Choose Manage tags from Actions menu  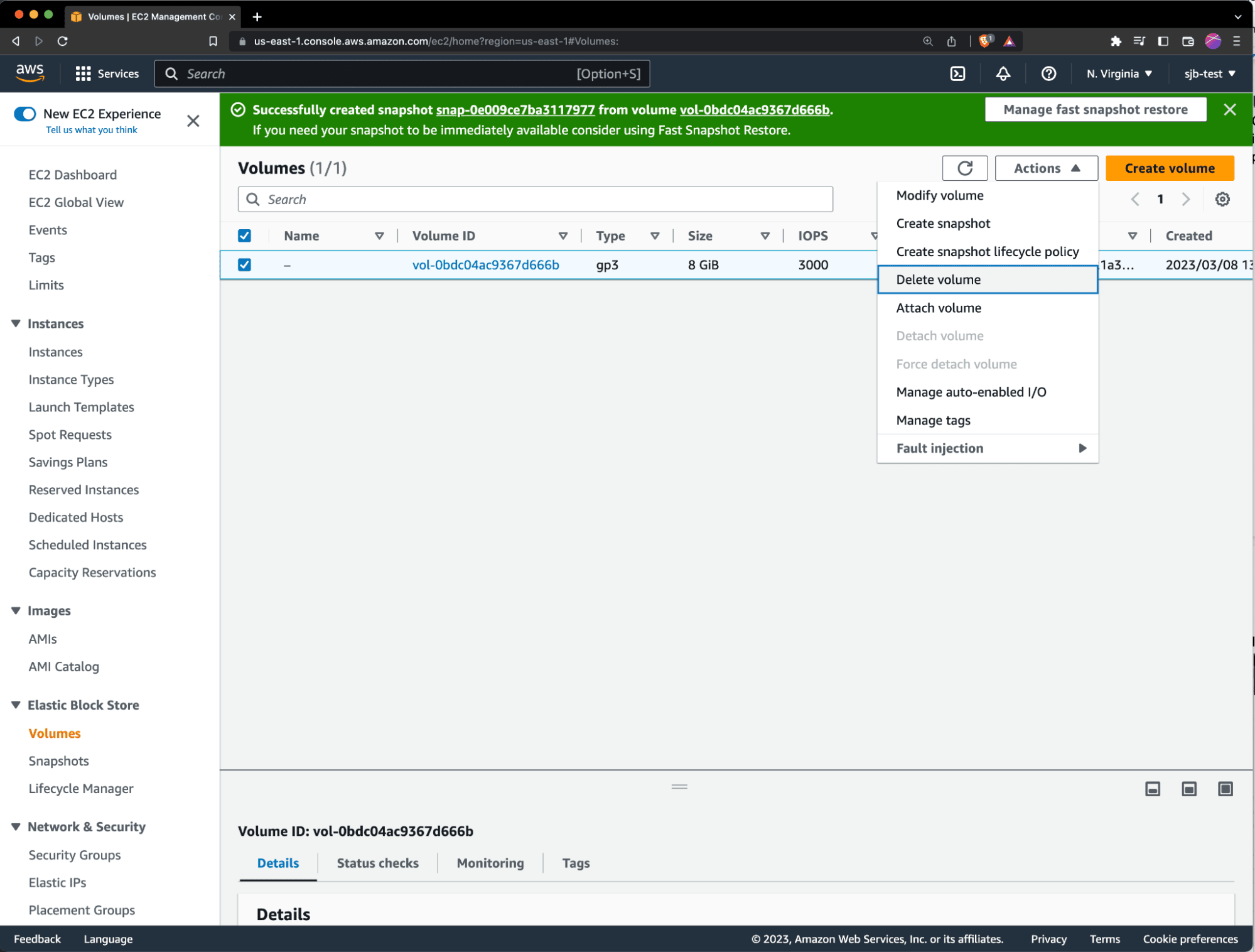pyautogui.click(x=988, y=420)
